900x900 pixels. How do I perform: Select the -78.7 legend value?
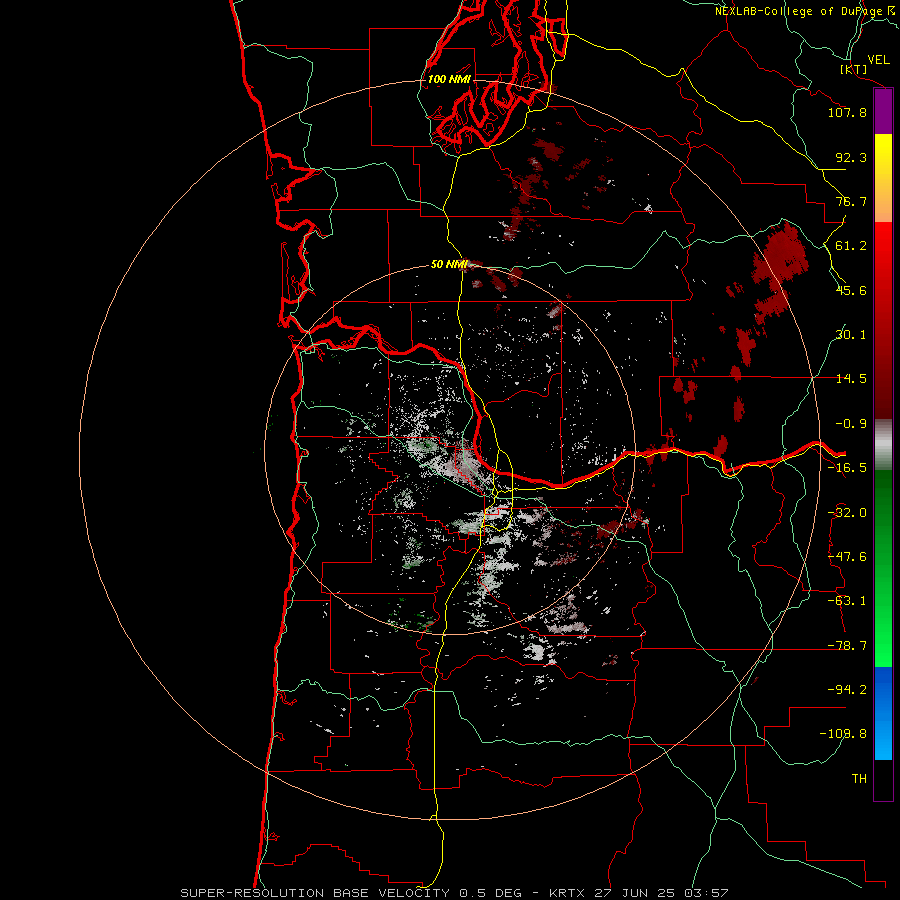click(x=847, y=646)
